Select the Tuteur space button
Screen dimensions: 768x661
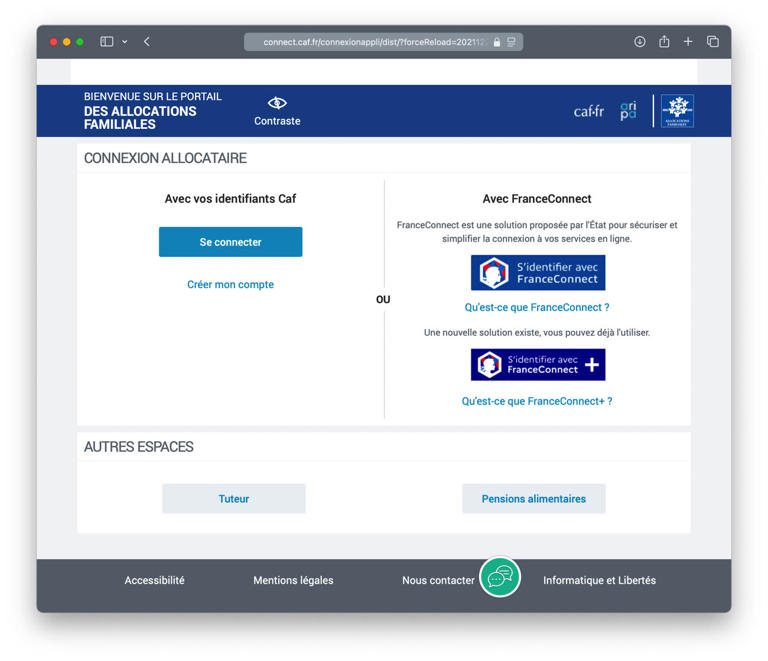(234, 498)
